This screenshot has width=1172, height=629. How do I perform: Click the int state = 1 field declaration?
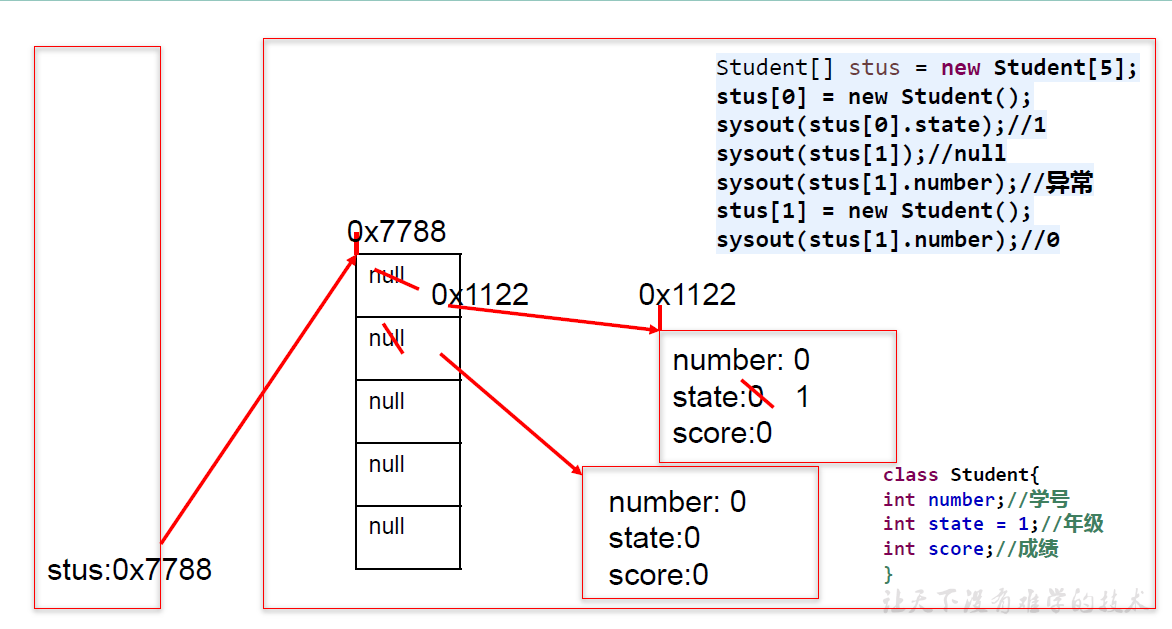pyautogui.click(x=992, y=524)
